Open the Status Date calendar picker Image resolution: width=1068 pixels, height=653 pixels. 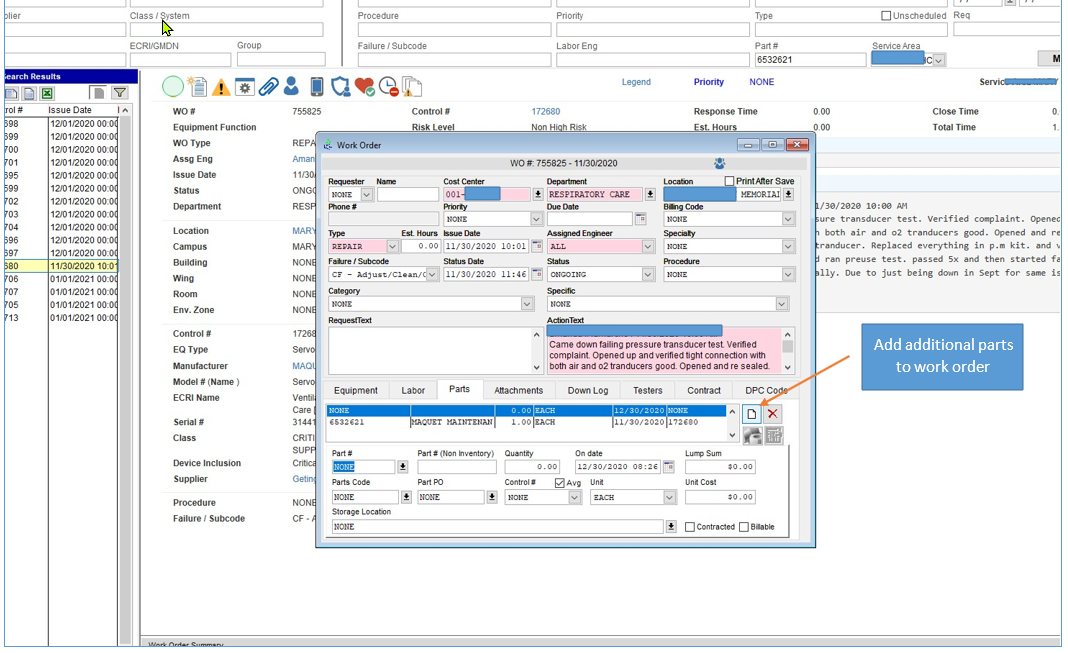pyautogui.click(x=537, y=274)
